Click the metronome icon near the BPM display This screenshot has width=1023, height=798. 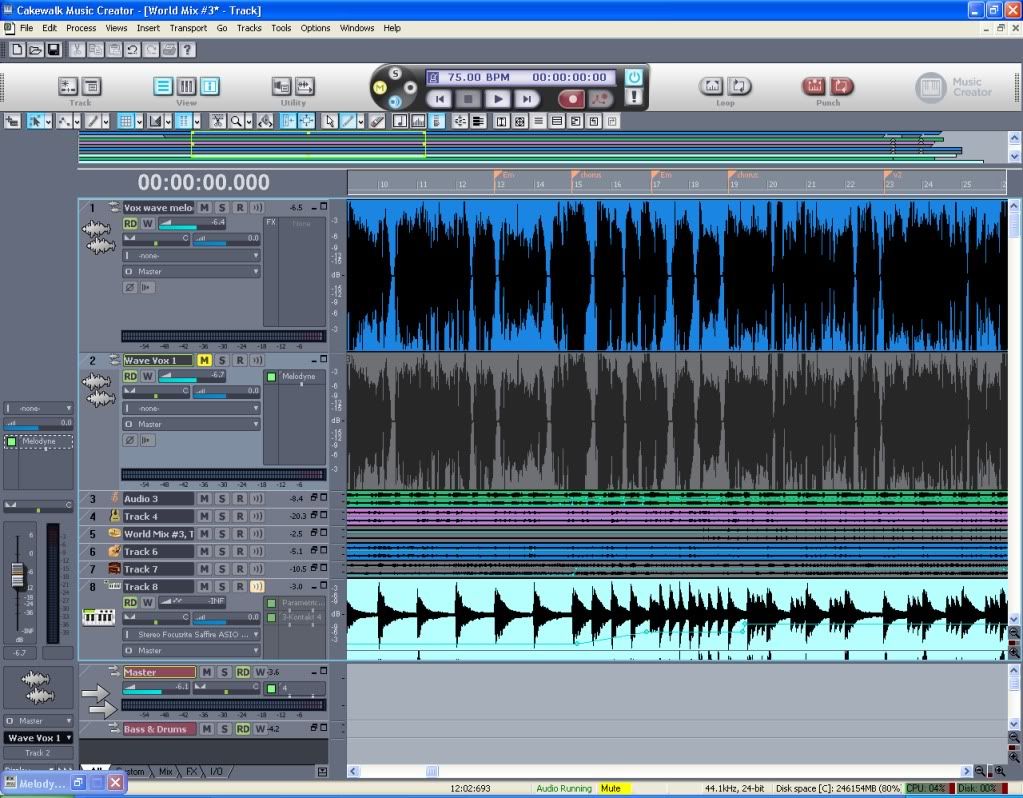coord(434,76)
